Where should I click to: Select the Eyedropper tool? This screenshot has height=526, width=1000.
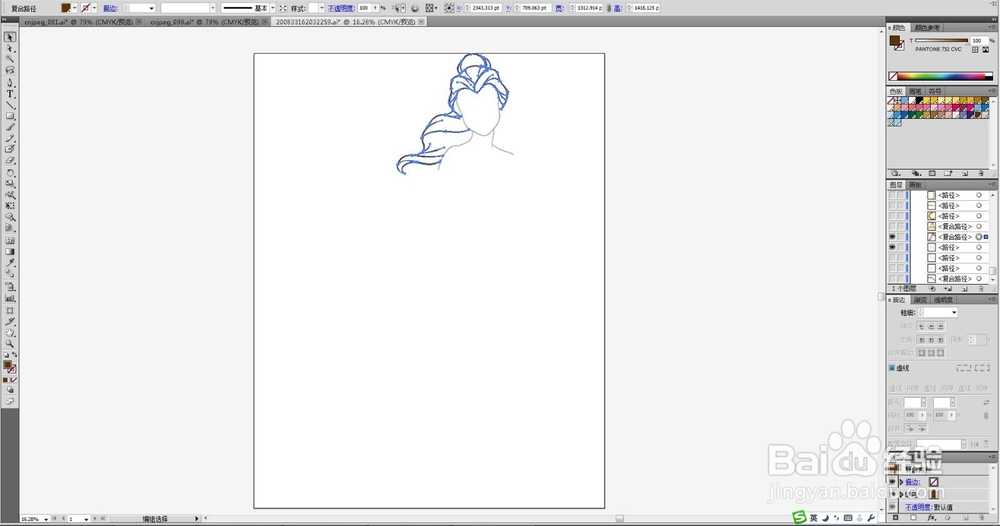(10, 263)
